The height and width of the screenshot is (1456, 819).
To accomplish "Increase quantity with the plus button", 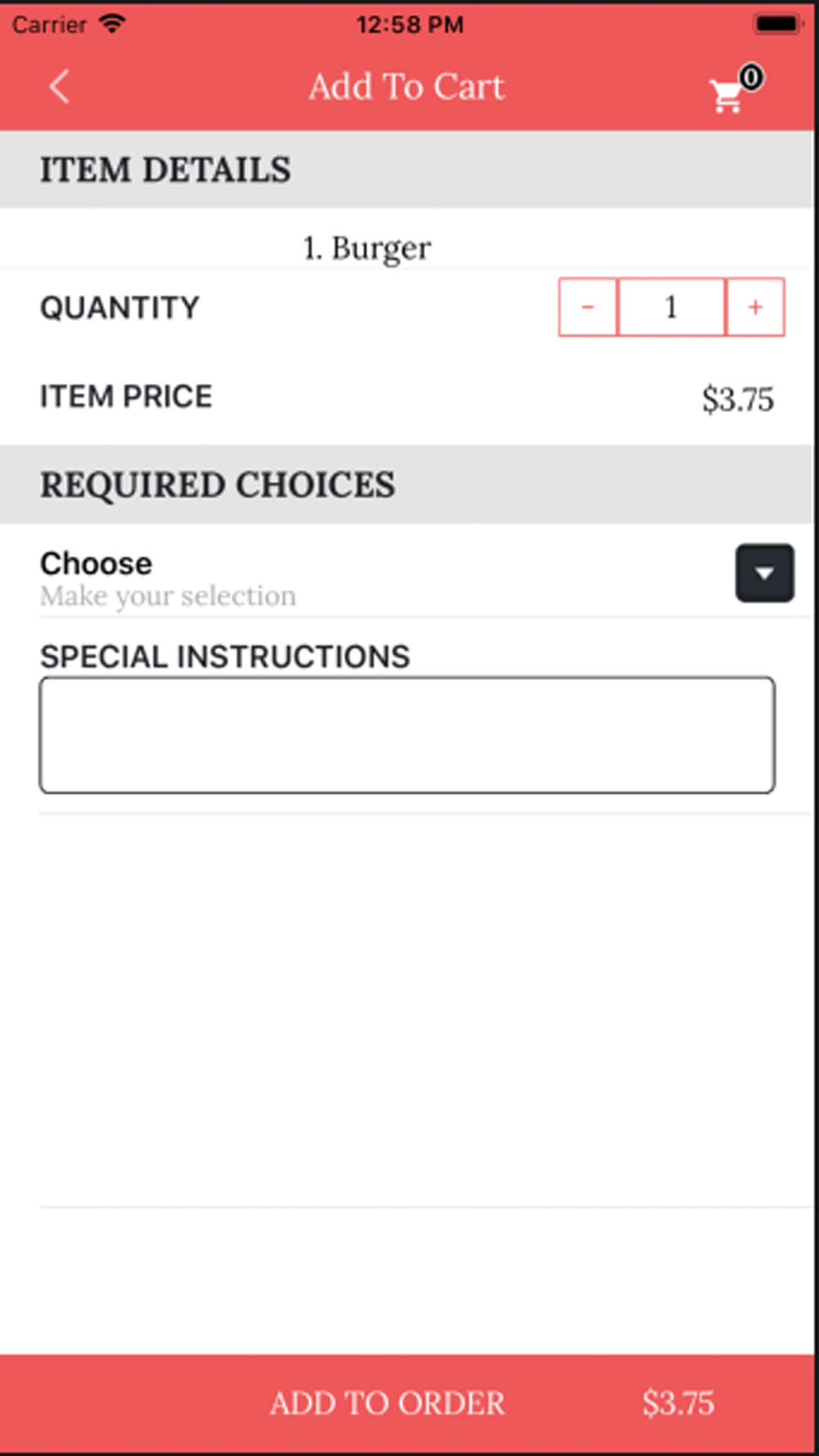I will tap(755, 307).
